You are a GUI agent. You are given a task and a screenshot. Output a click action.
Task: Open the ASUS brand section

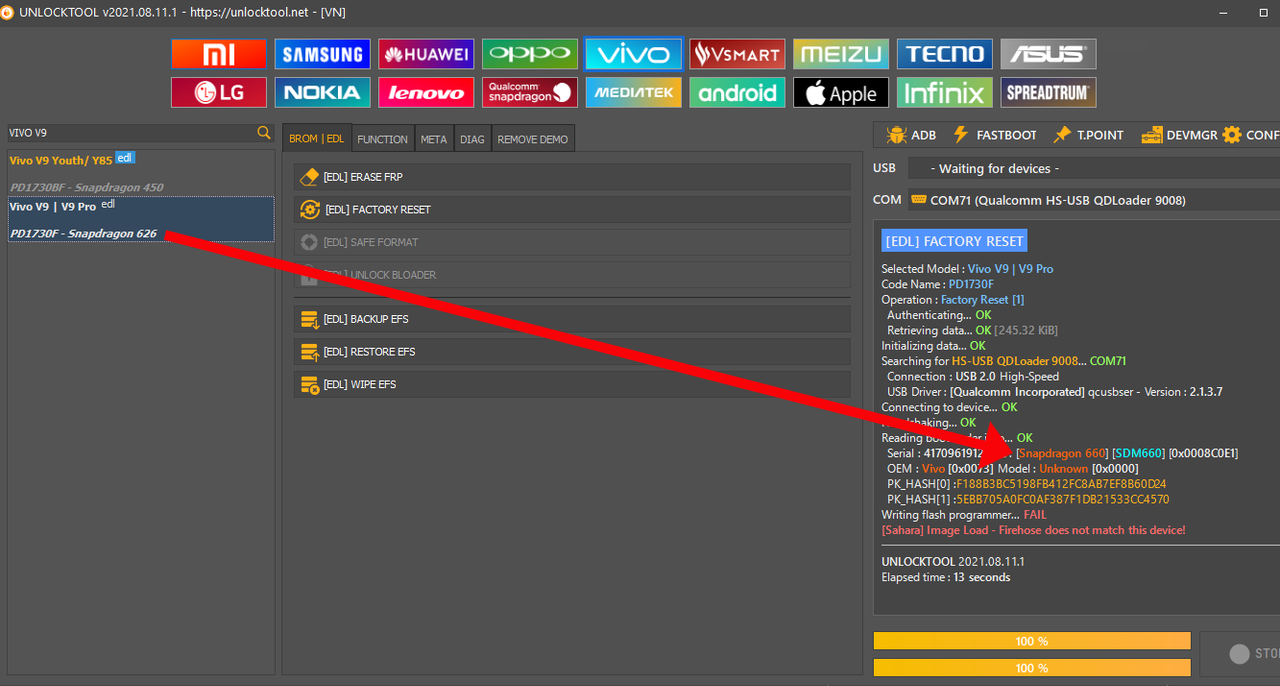click(1048, 54)
